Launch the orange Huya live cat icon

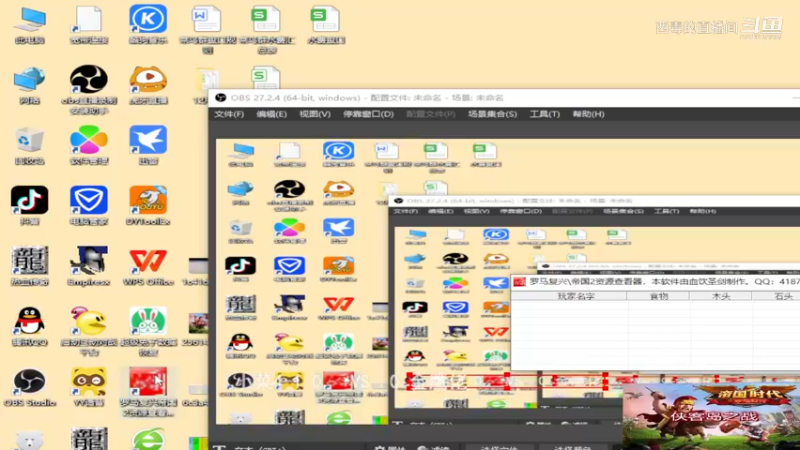[148, 85]
